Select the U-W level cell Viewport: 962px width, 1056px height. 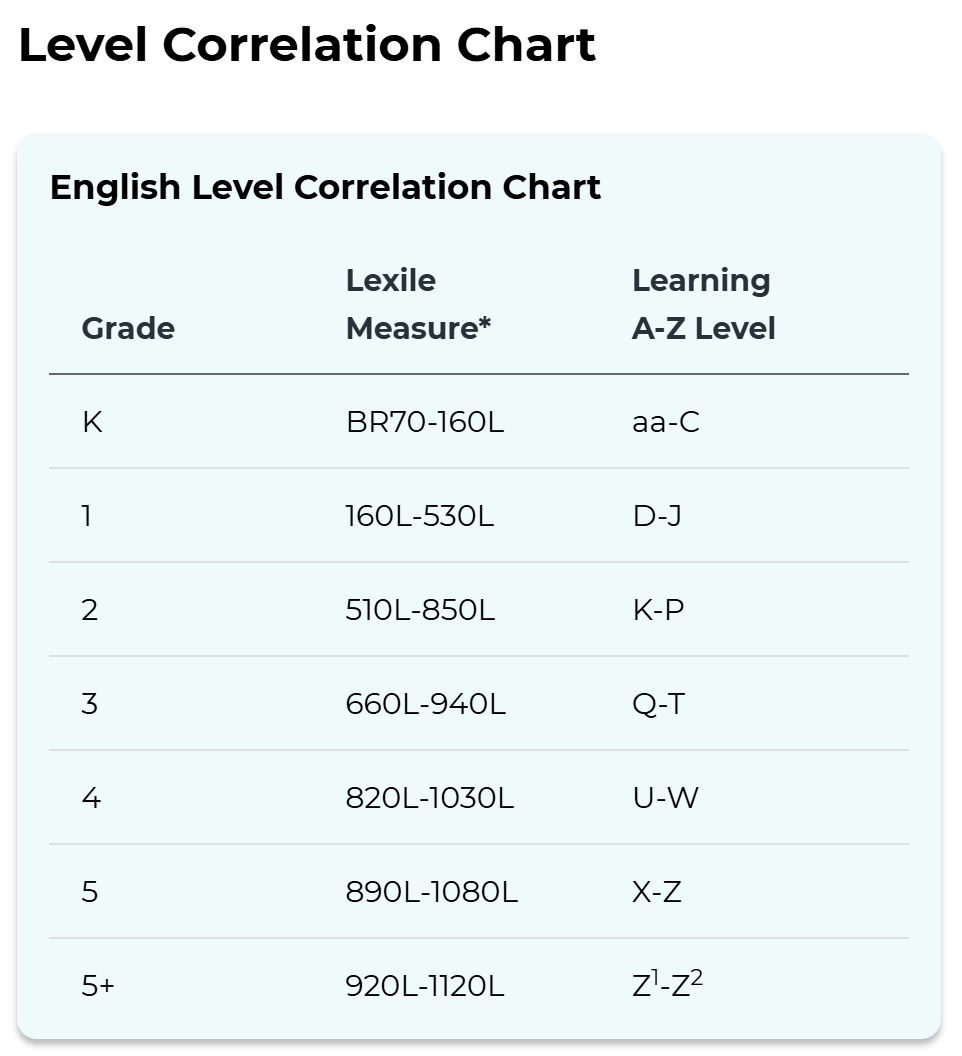[666, 797]
